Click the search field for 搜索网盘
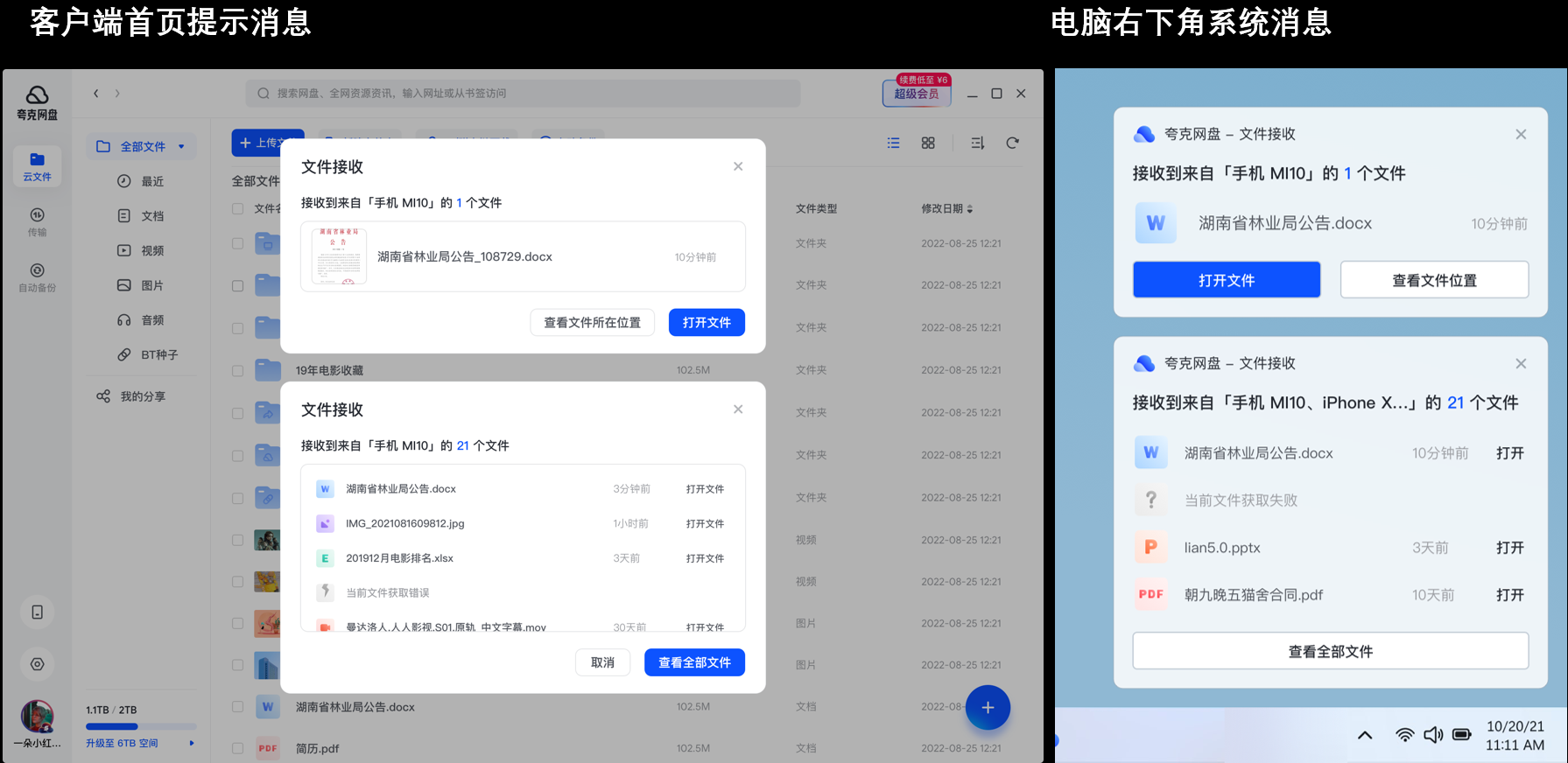 point(523,93)
